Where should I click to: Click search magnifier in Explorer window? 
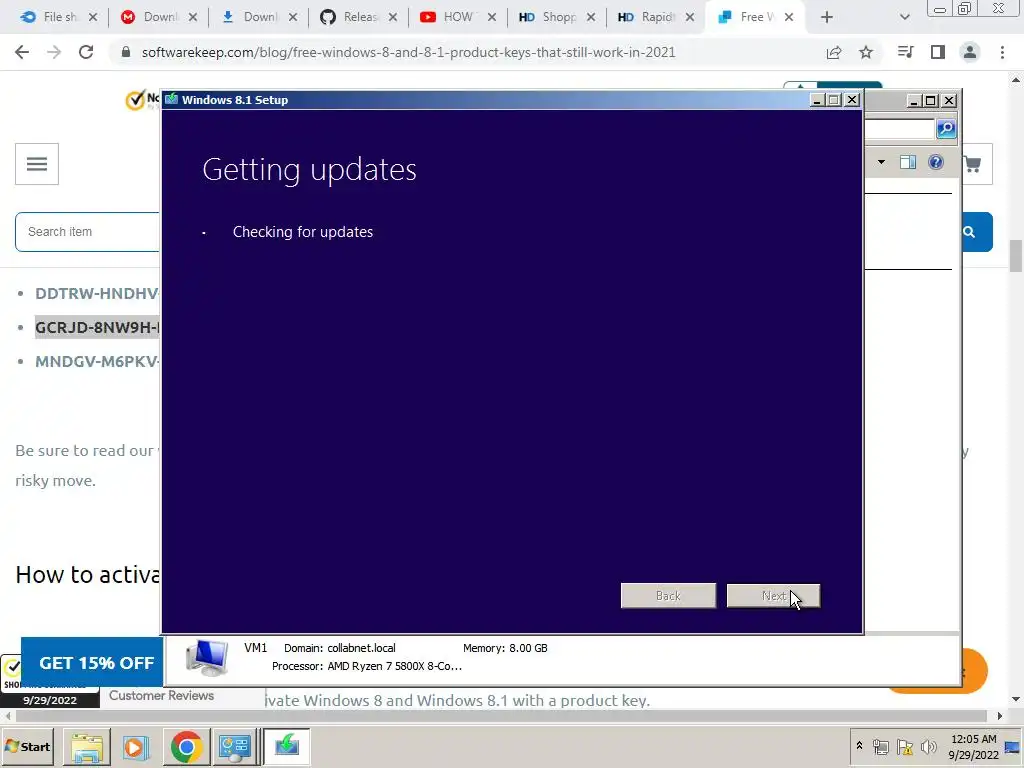pos(946,129)
